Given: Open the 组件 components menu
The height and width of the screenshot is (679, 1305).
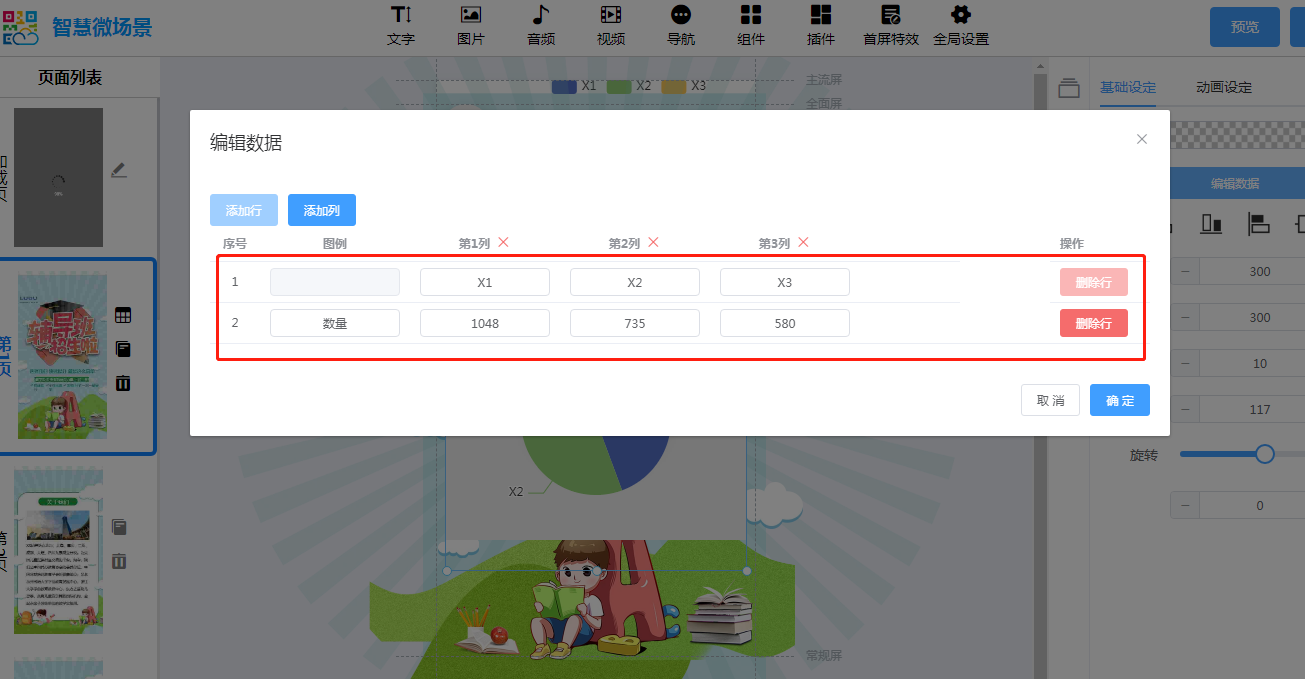Looking at the screenshot, I should click(x=750, y=25).
